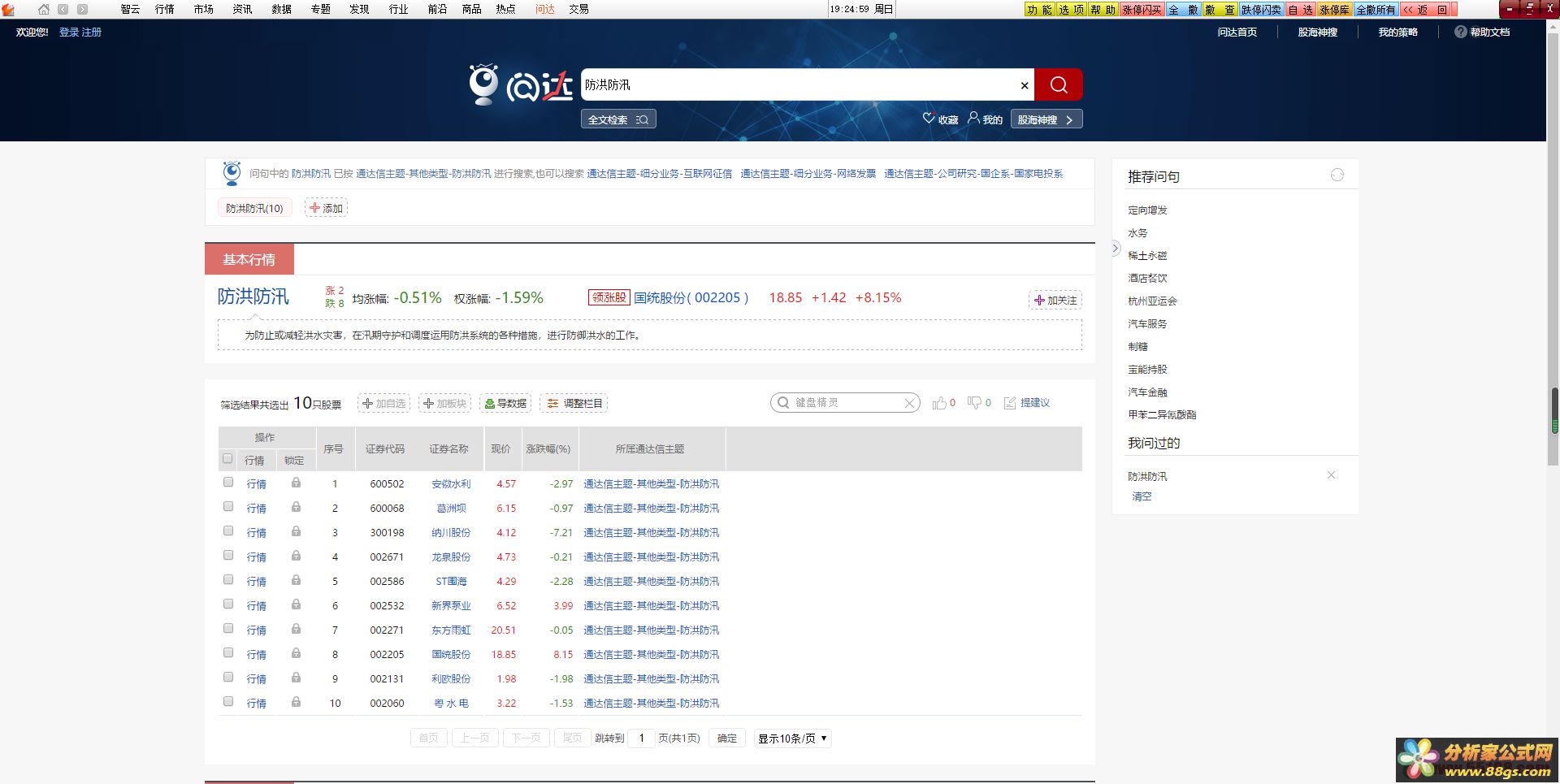Viewport: 1560px width, 784px height.
Task: Click lock icon for row 东方雨虹
Action: click(296, 629)
